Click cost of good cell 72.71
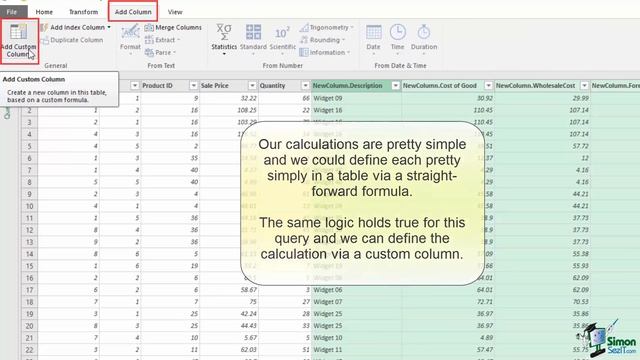 point(448,302)
